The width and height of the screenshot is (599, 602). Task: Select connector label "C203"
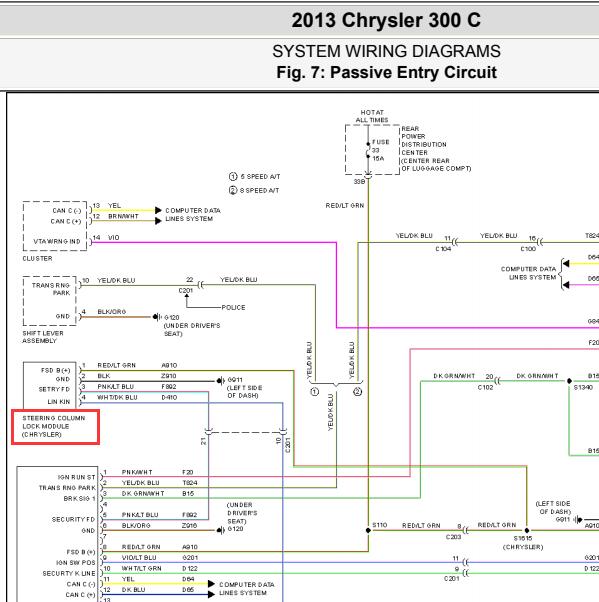click(453, 537)
